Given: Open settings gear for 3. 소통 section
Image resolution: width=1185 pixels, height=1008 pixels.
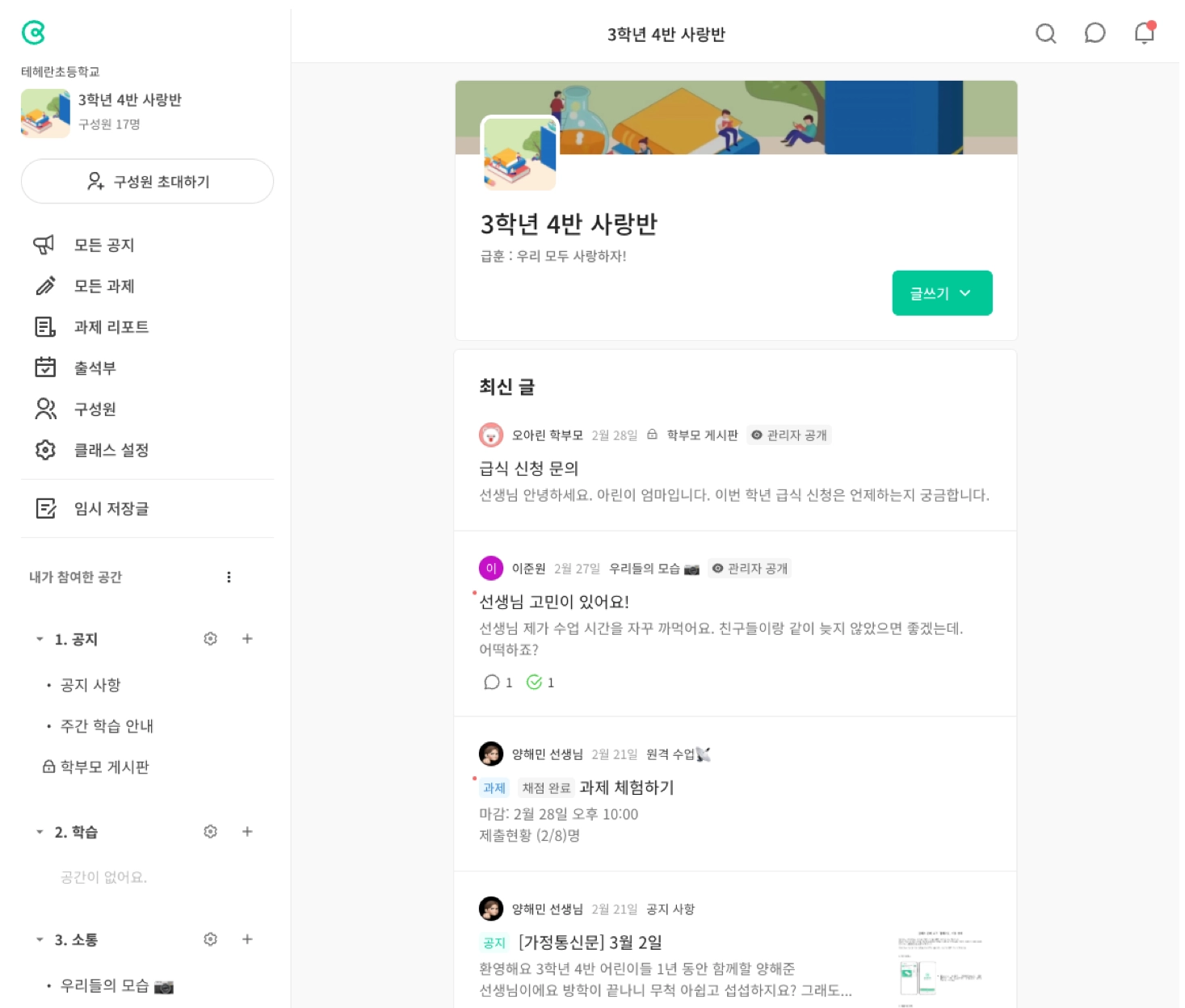Looking at the screenshot, I should click(x=210, y=939).
